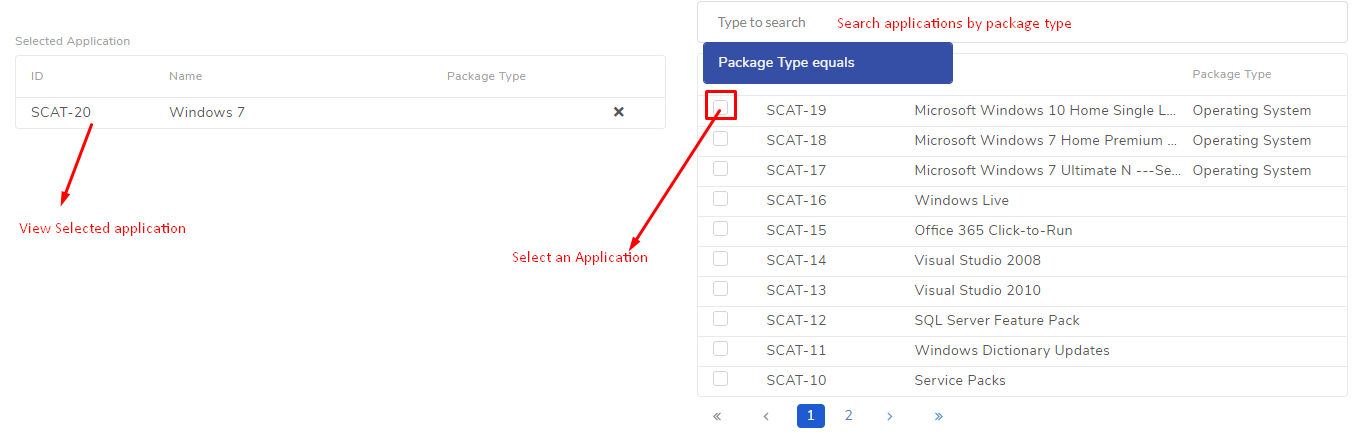Check the Service Packs row checkbox
The image size is (1365, 438).
point(720,379)
